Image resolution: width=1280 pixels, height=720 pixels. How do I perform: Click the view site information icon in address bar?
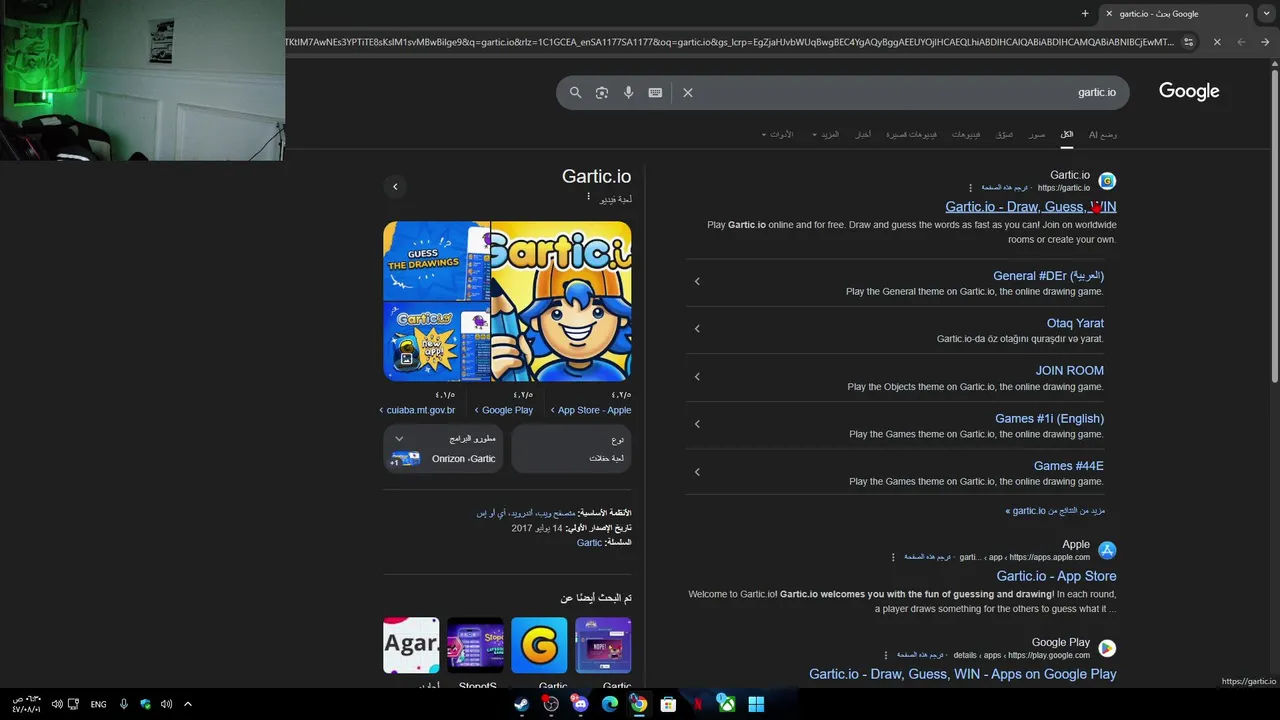coord(1188,42)
